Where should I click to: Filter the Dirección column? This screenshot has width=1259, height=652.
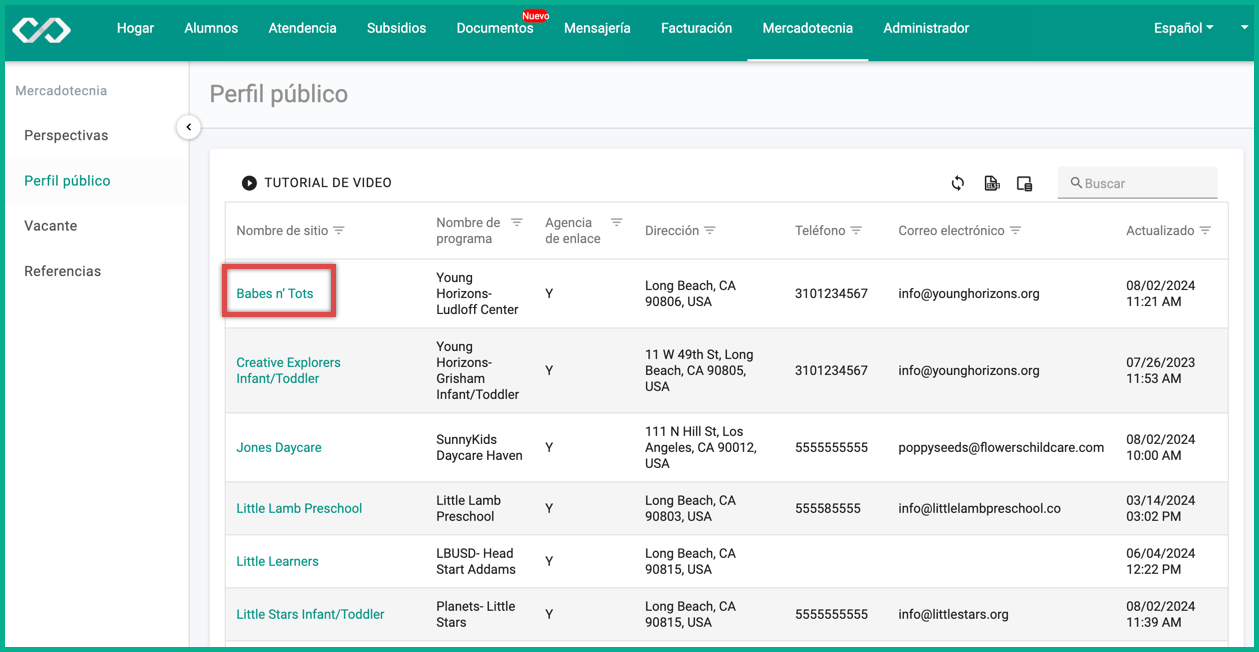click(x=710, y=231)
